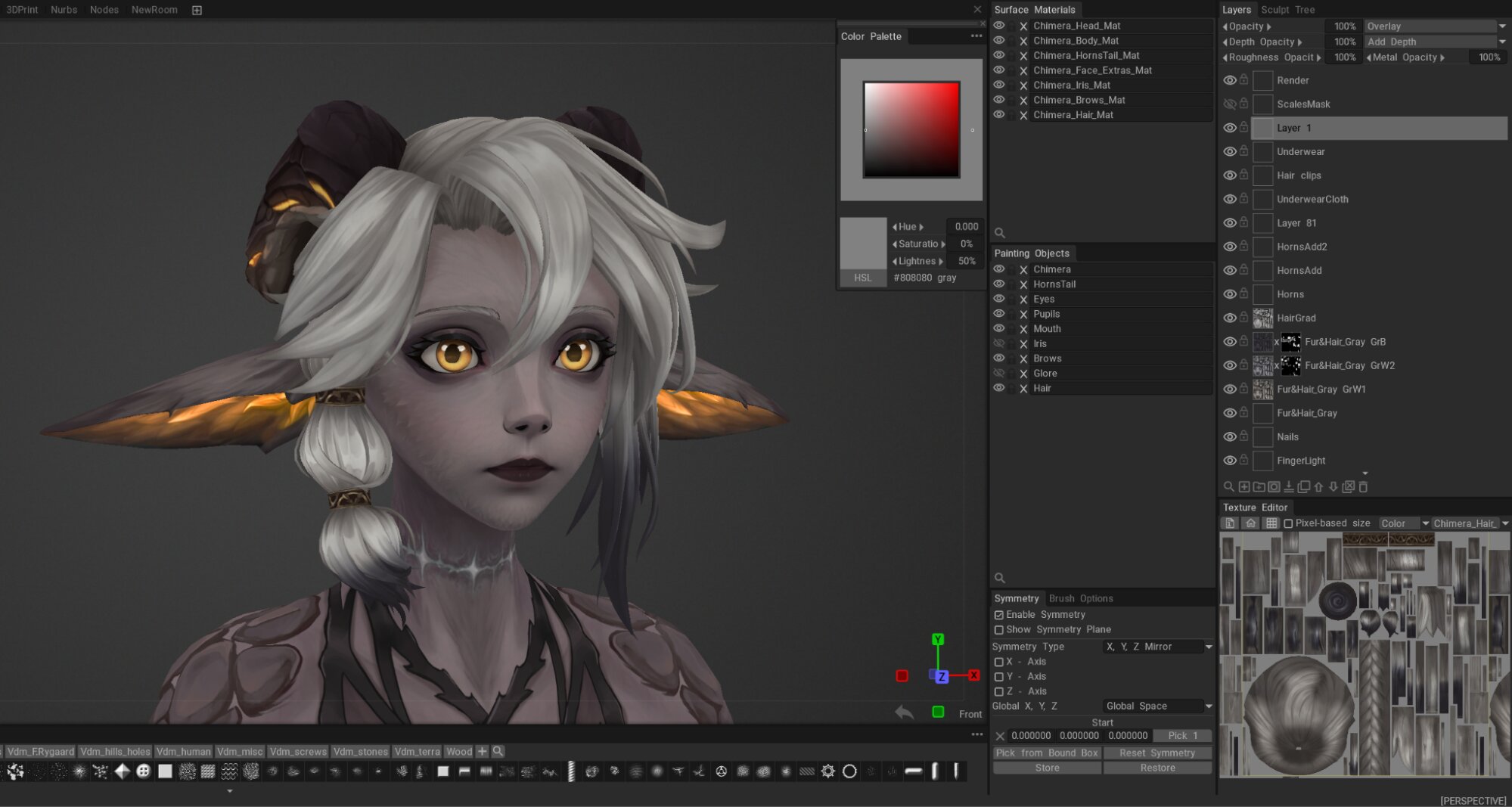Open the 3DPrint room tab
Screen dimensions: 1512x807
point(22,10)
